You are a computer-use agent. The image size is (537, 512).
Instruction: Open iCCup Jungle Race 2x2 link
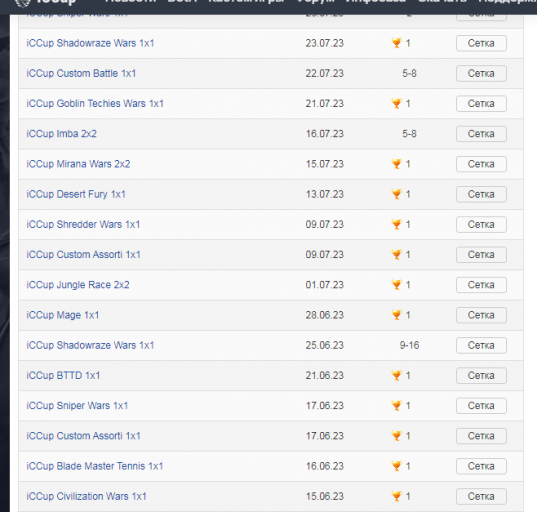(78, 285)
